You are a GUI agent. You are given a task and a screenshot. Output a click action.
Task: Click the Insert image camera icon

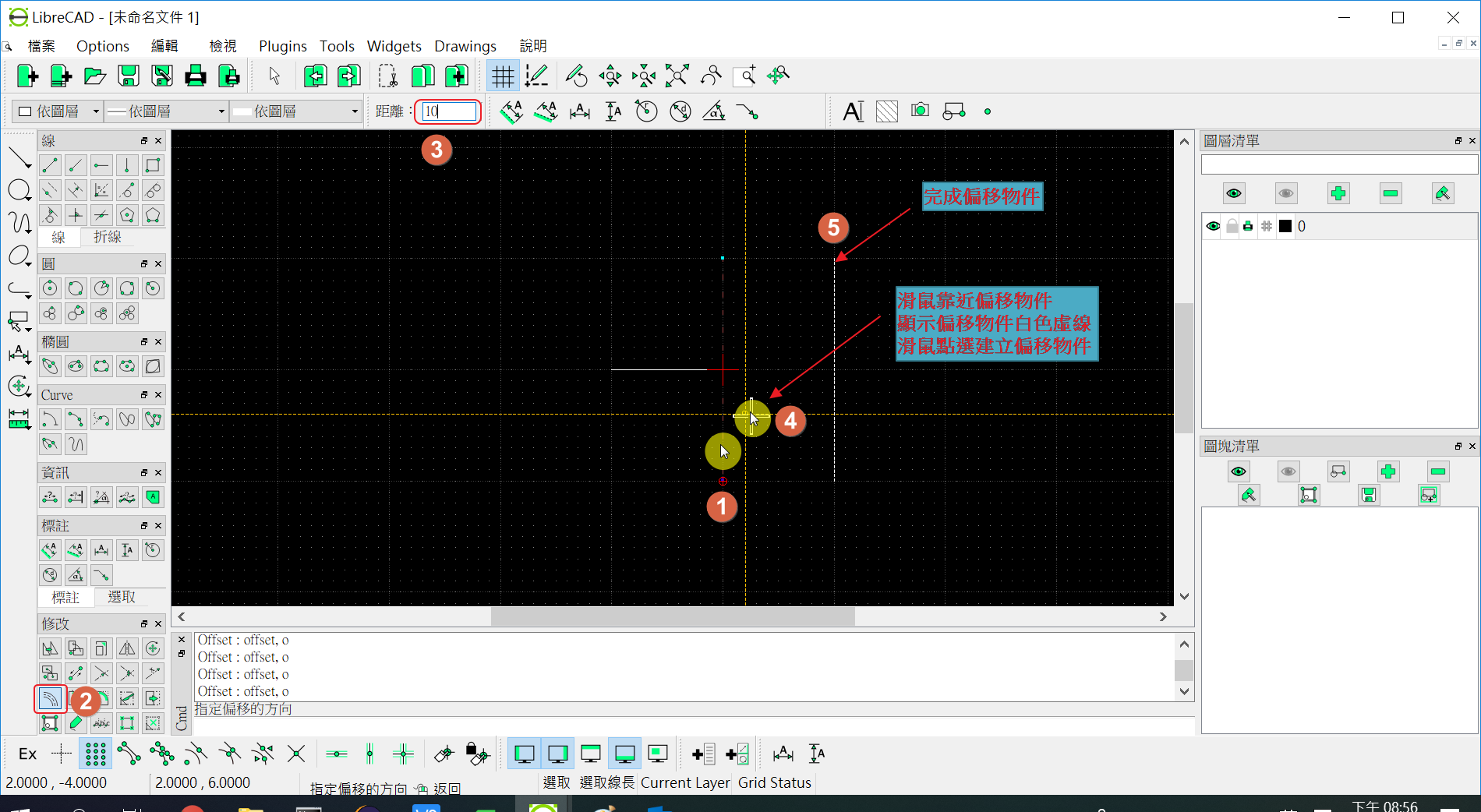921,111
